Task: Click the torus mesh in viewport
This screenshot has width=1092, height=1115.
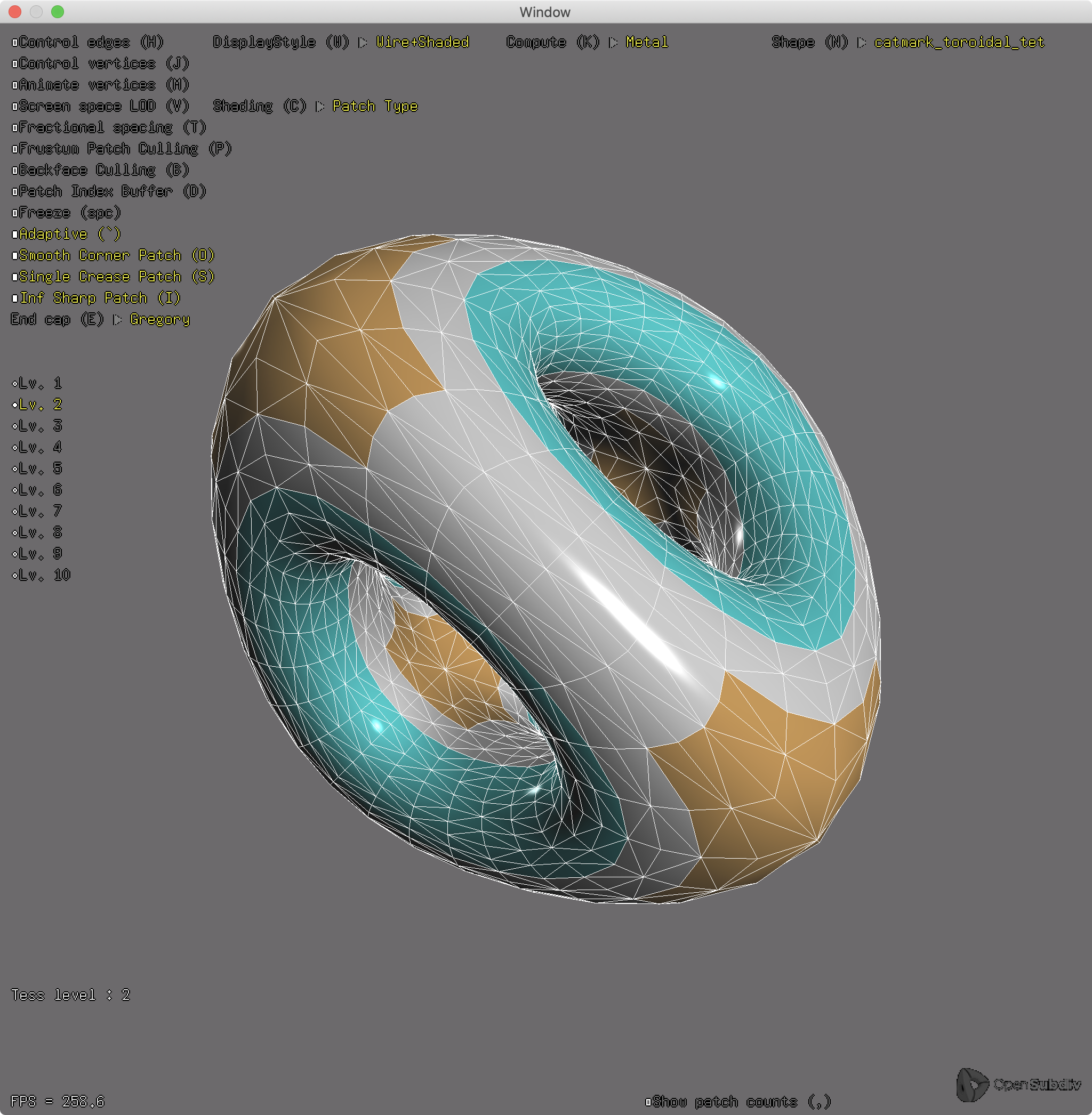Action: point(545,568)
